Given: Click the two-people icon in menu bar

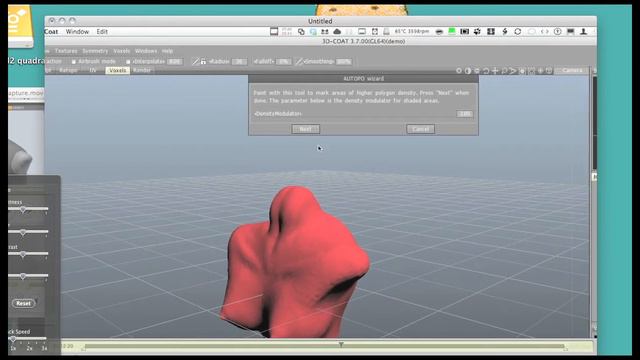Looking at the screenshot, I should (x=325, y=31).
